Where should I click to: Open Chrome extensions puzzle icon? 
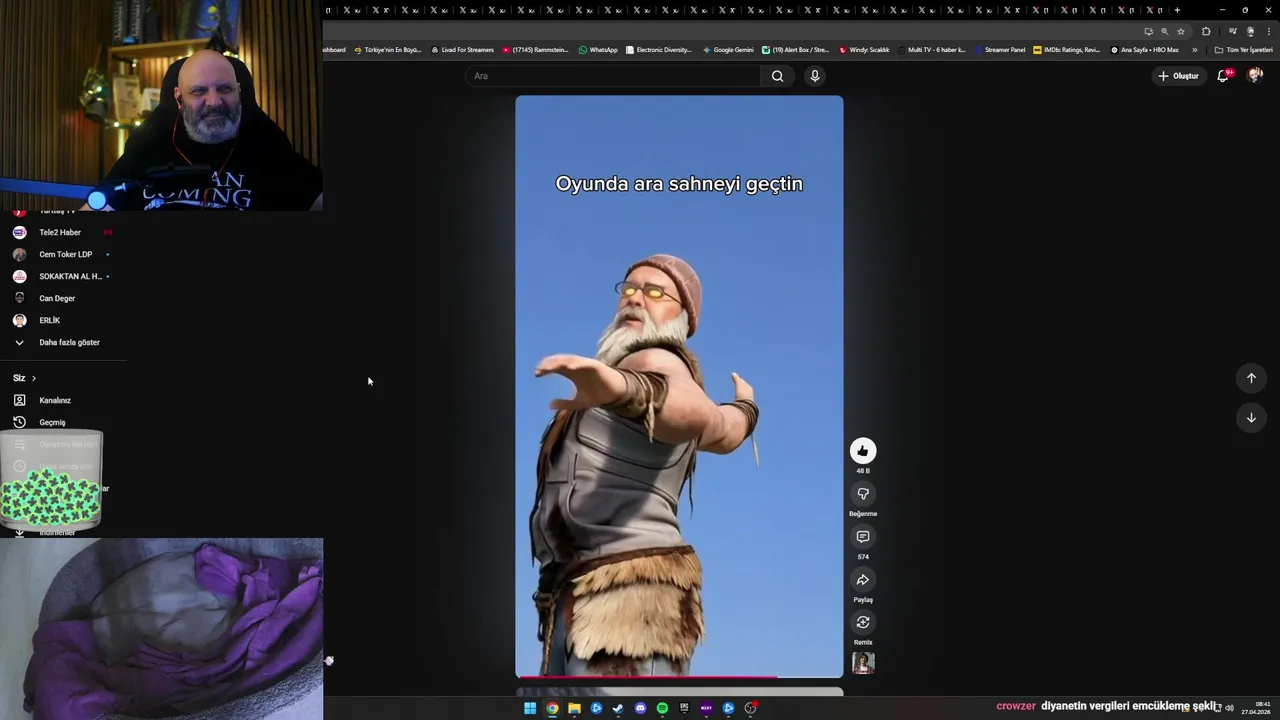tap(1206, 31)
